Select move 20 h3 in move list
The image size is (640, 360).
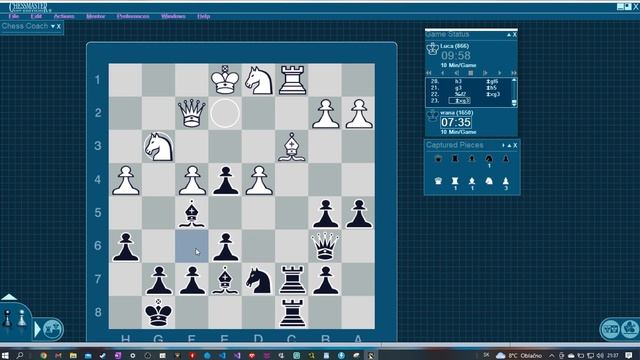pyautogui.click(x=458, y=82)
